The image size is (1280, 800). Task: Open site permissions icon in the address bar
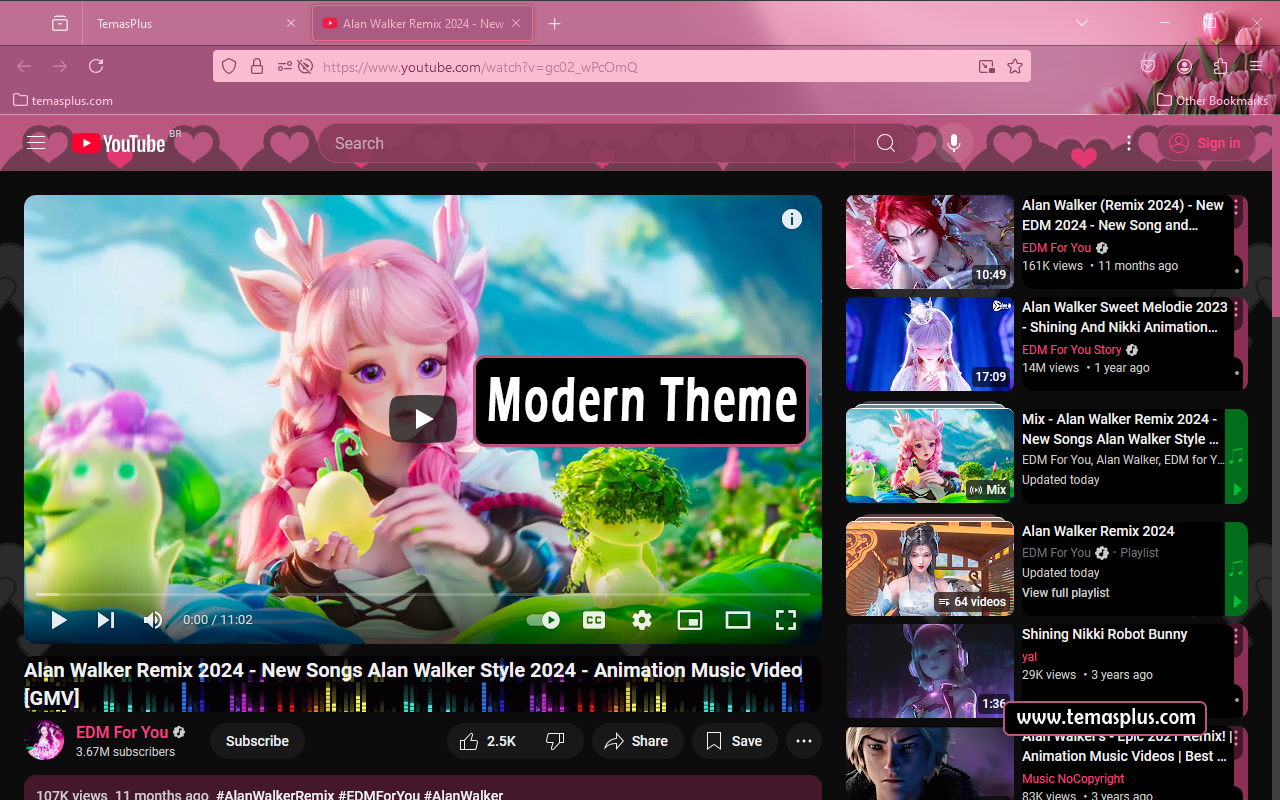click(285, 67)
